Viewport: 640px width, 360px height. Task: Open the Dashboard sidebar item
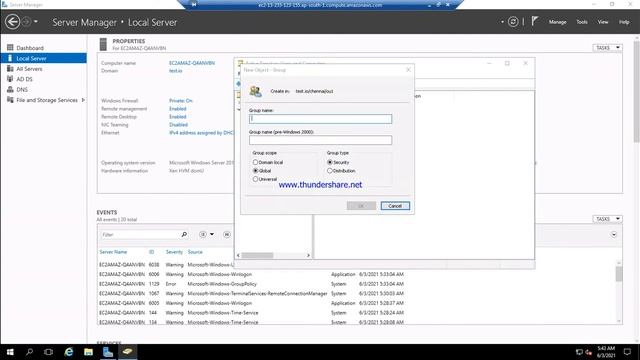click(x=30, y=48)
